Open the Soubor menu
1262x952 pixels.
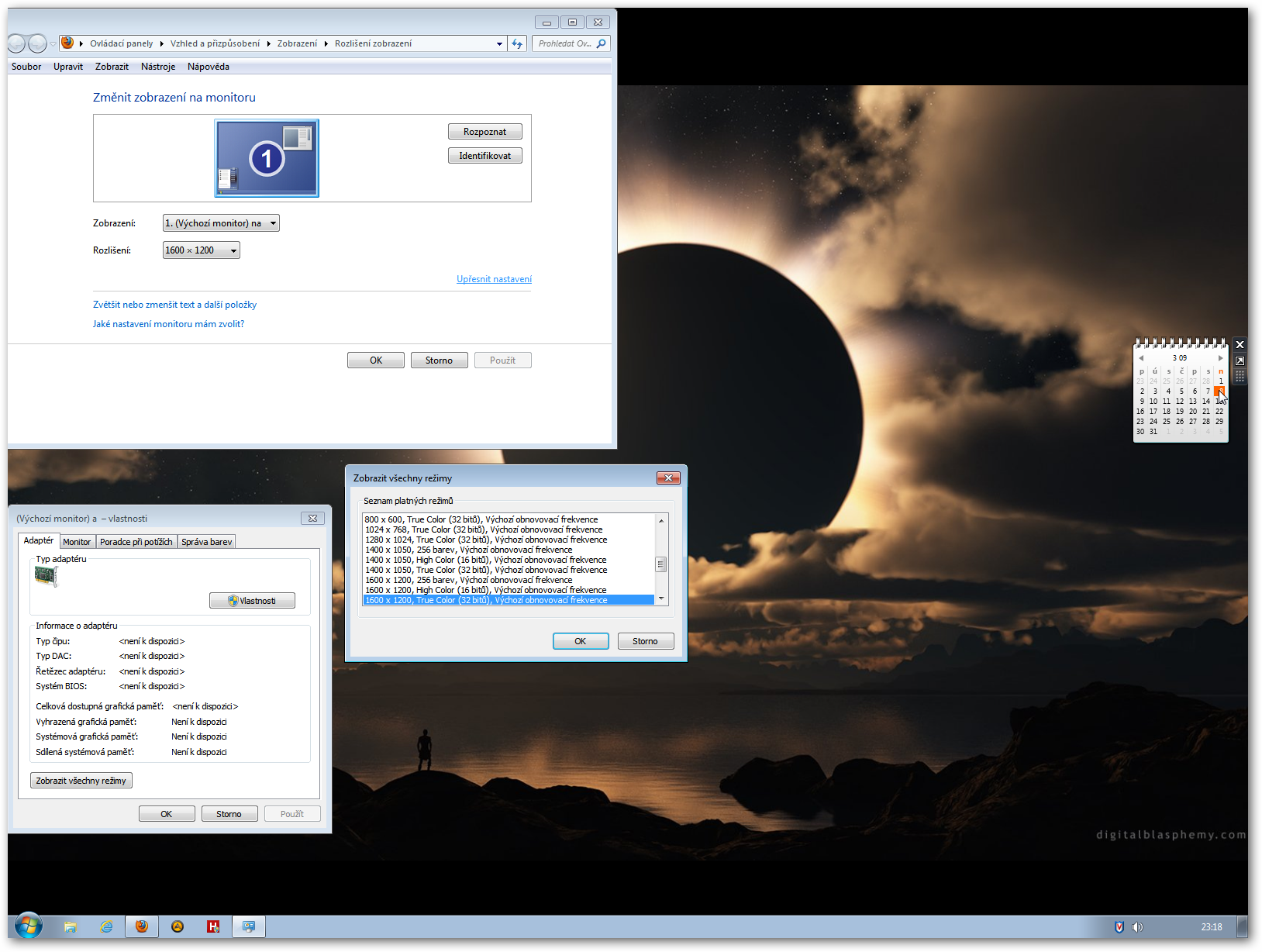(x=26, y=67)
